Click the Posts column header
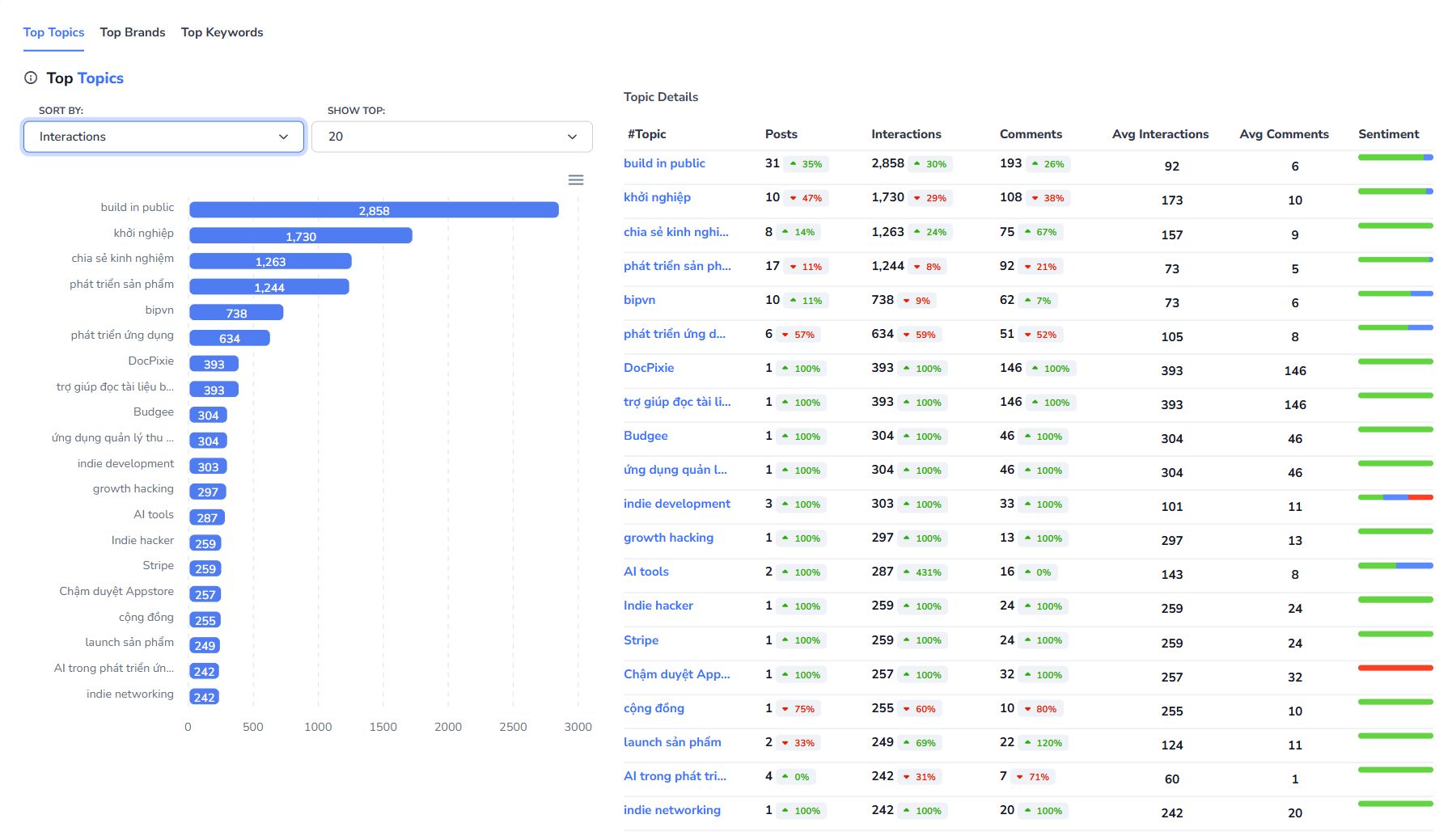This screenshot has width=1452, height=840. (781, 134)
